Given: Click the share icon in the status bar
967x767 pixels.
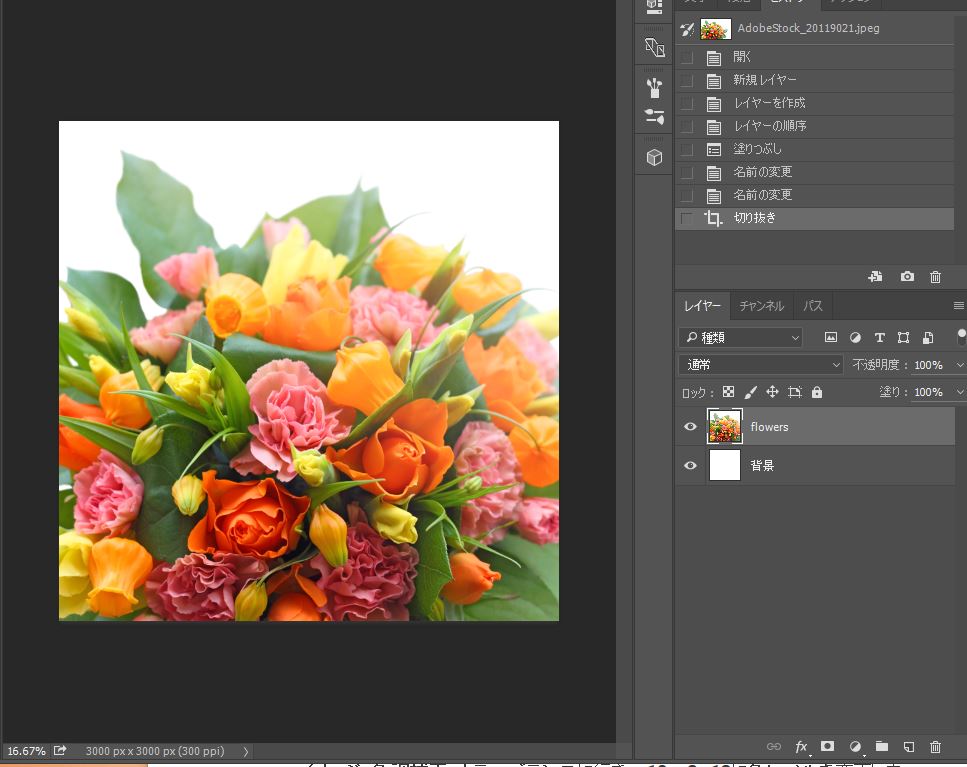Looking at the screenshot, I should (x=60, y=750).
